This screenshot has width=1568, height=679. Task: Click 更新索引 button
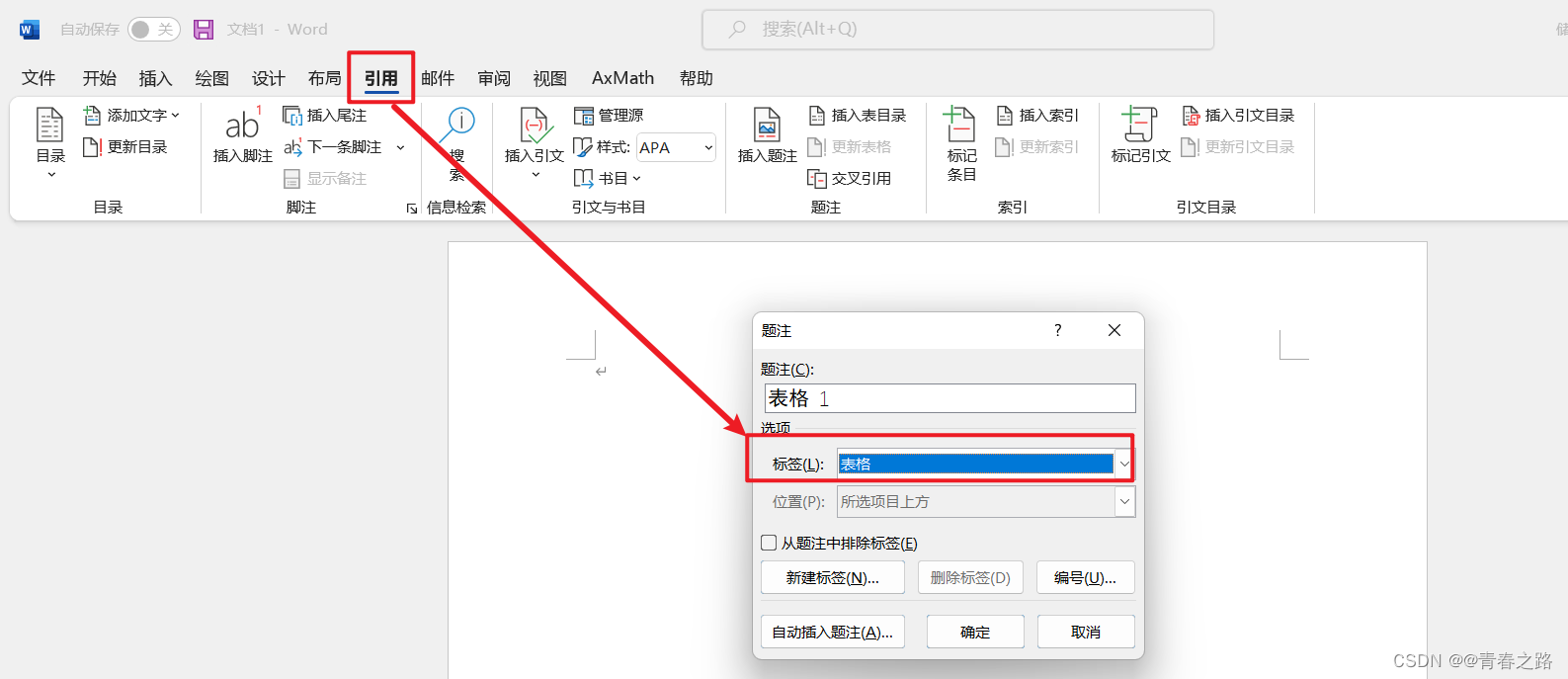coord(1037,147)
